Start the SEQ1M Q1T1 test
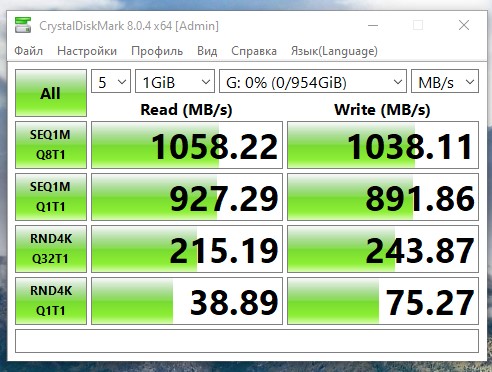This screenshot has width=492, height=372. (51, 197)
